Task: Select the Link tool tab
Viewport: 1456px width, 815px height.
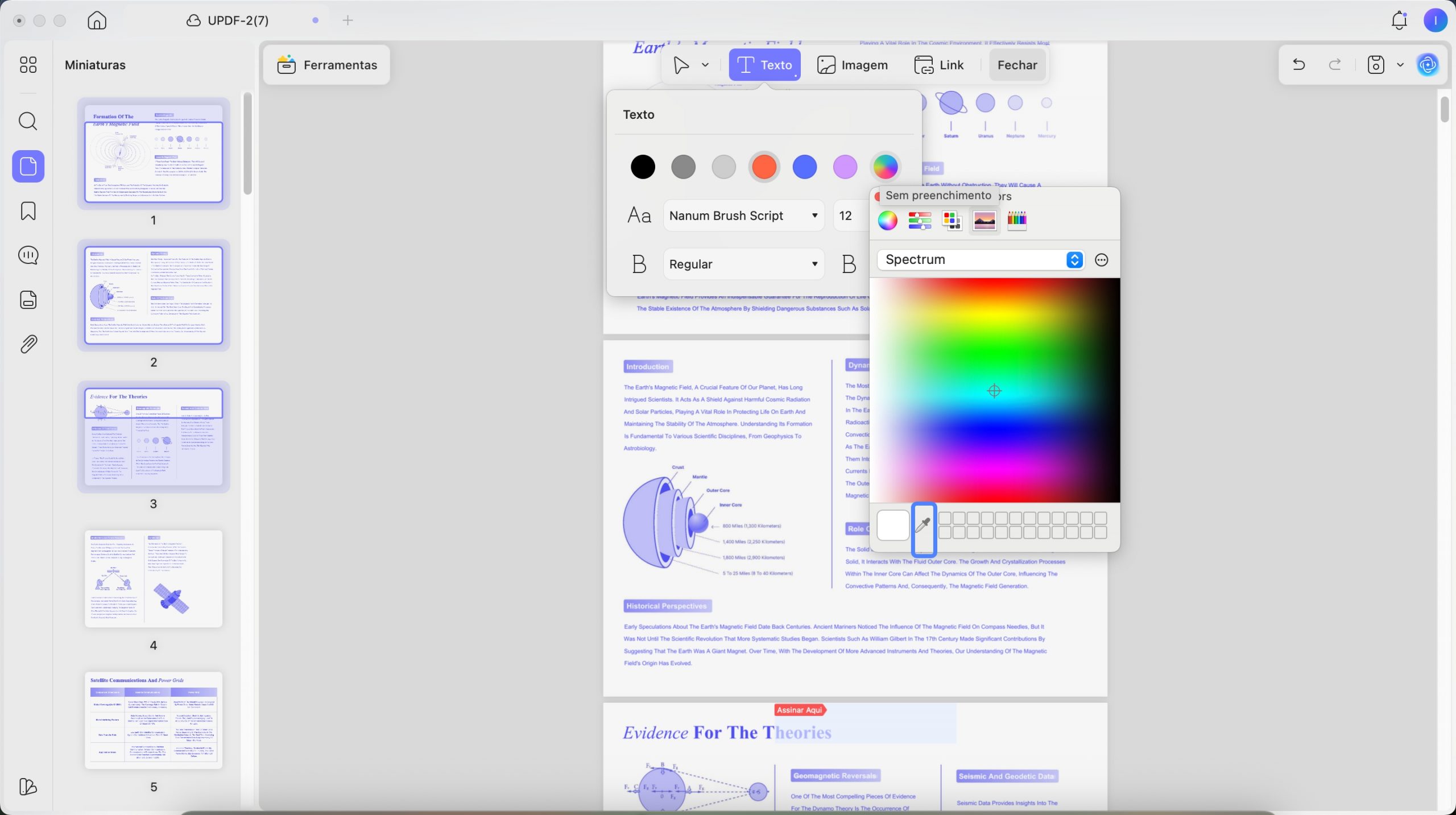Action: tap(939, 65)
